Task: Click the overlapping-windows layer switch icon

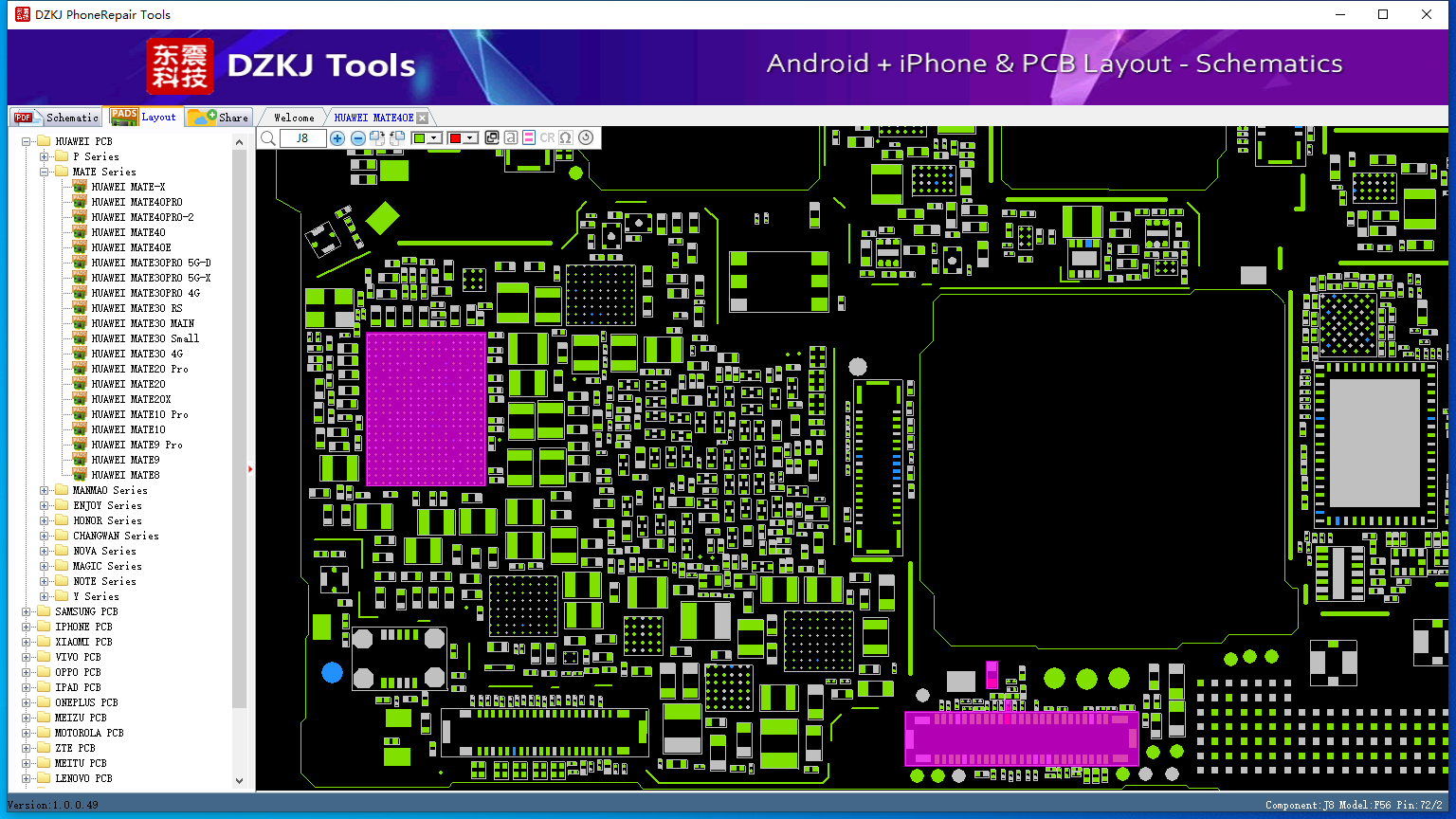Action: pos(492,138)
